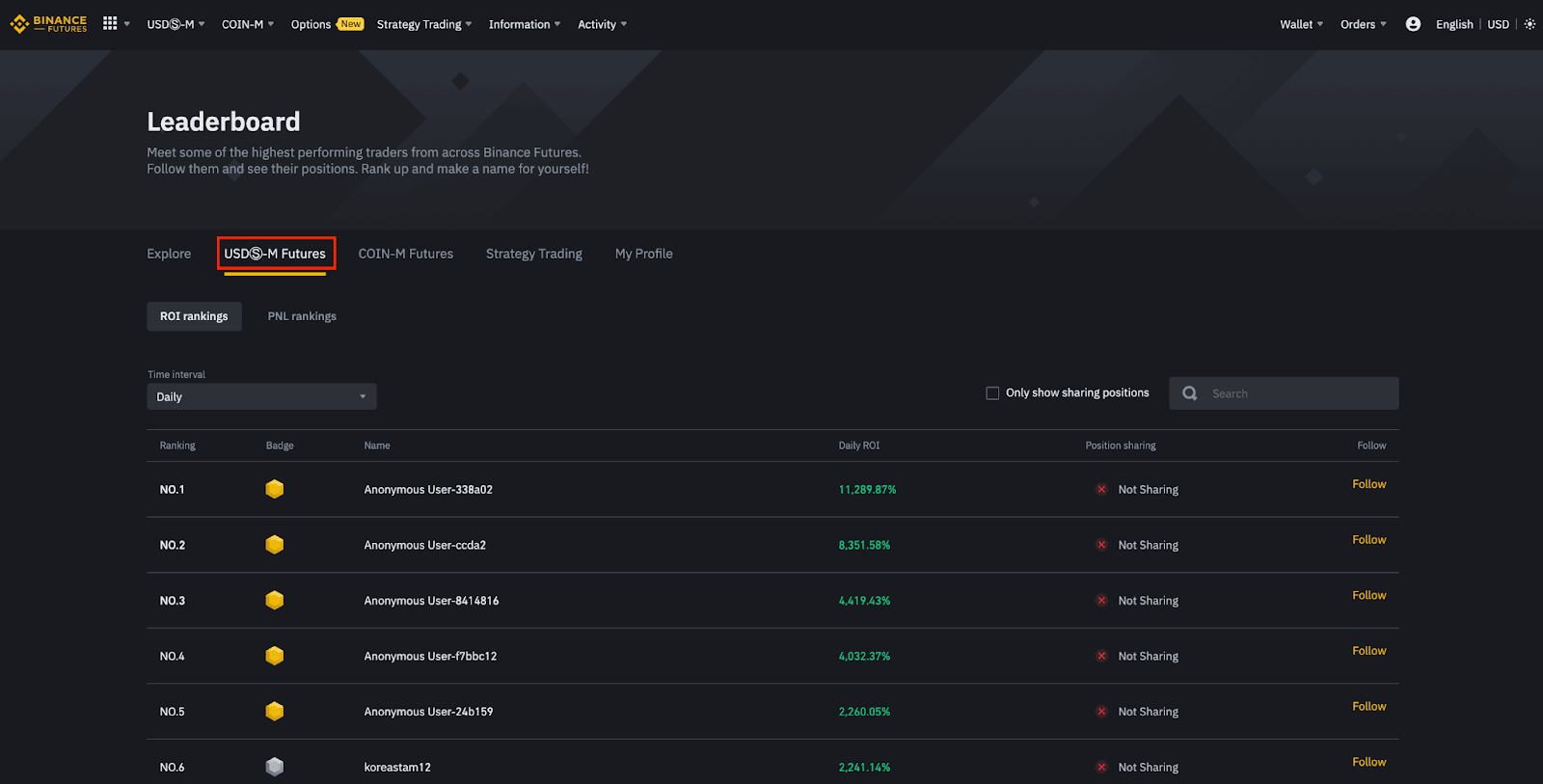Expand the Activity navigation dropdown

tap(602, 24)
